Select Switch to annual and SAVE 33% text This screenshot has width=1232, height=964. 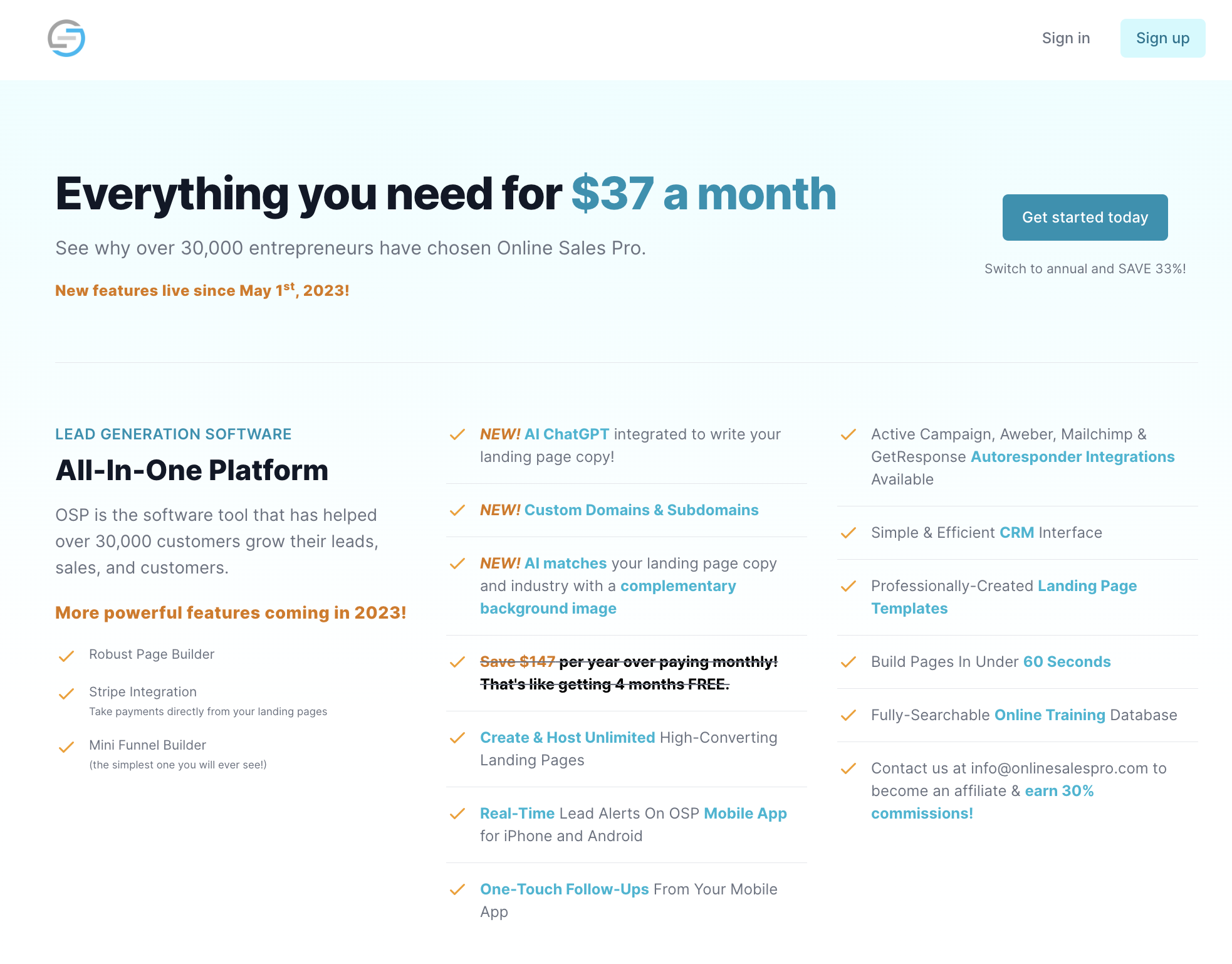[x=1085, y=269]
